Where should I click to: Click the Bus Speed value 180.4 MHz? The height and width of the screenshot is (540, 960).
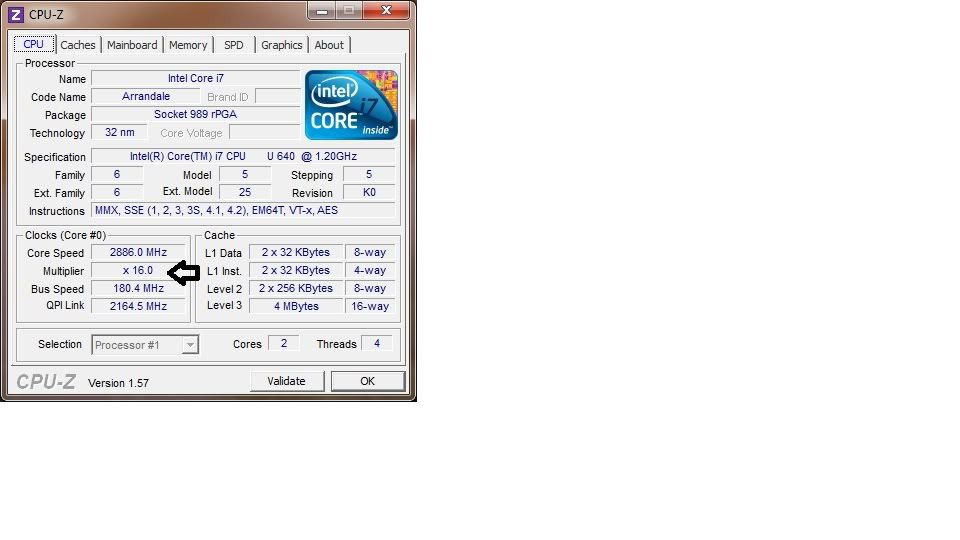coord(138,288)
